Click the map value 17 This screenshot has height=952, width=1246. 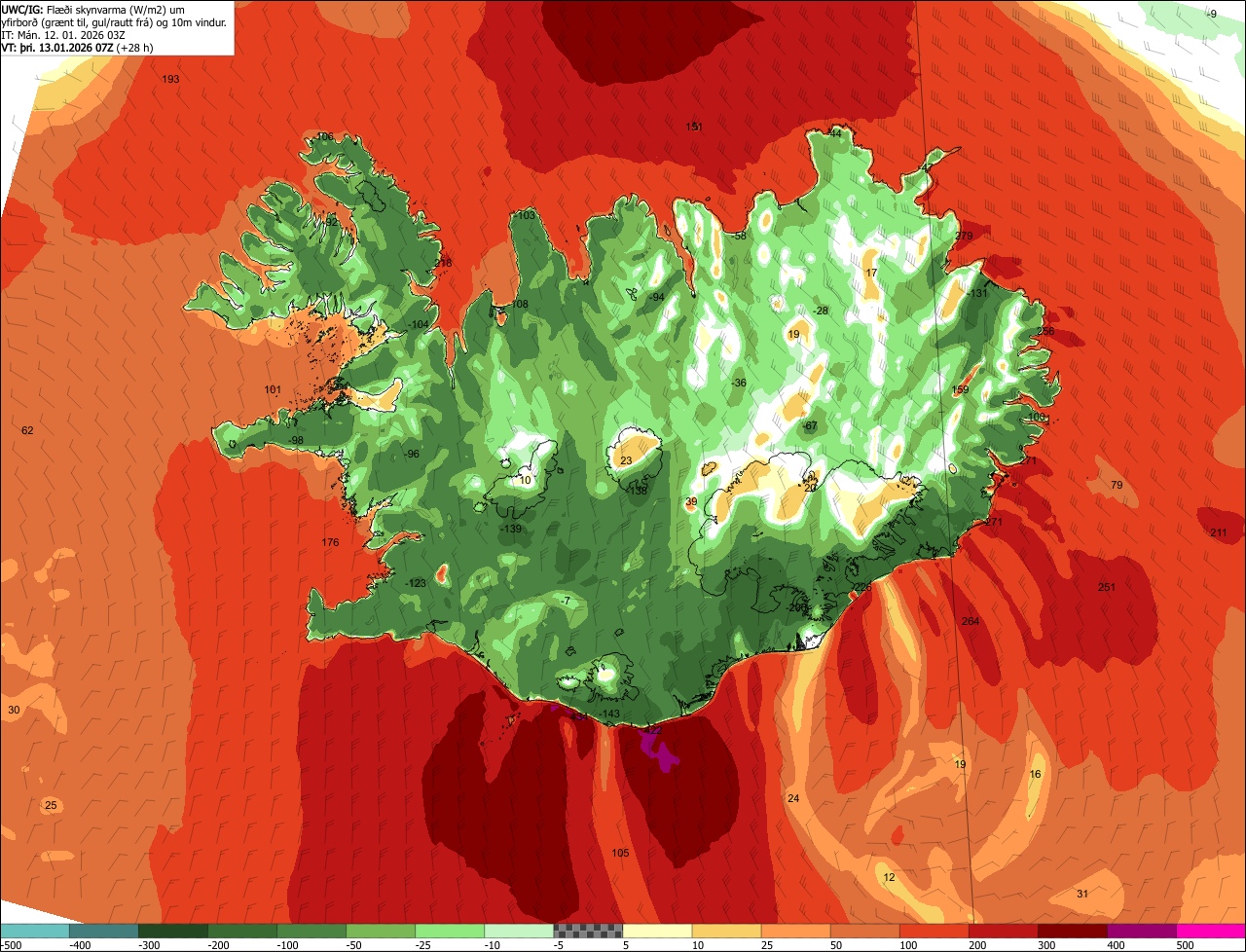871,273
